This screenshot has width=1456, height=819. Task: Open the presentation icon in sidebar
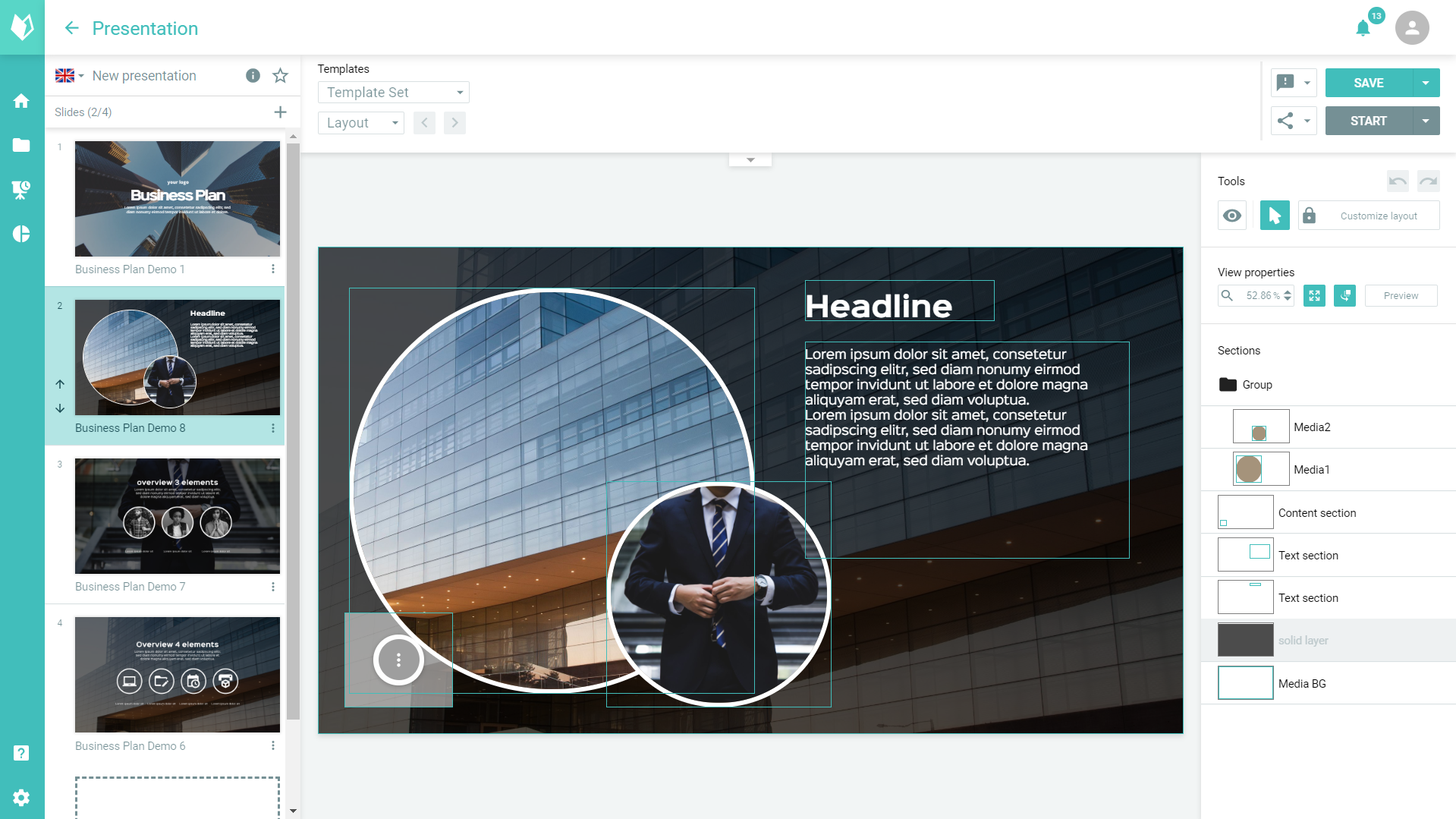click(21, 190)
